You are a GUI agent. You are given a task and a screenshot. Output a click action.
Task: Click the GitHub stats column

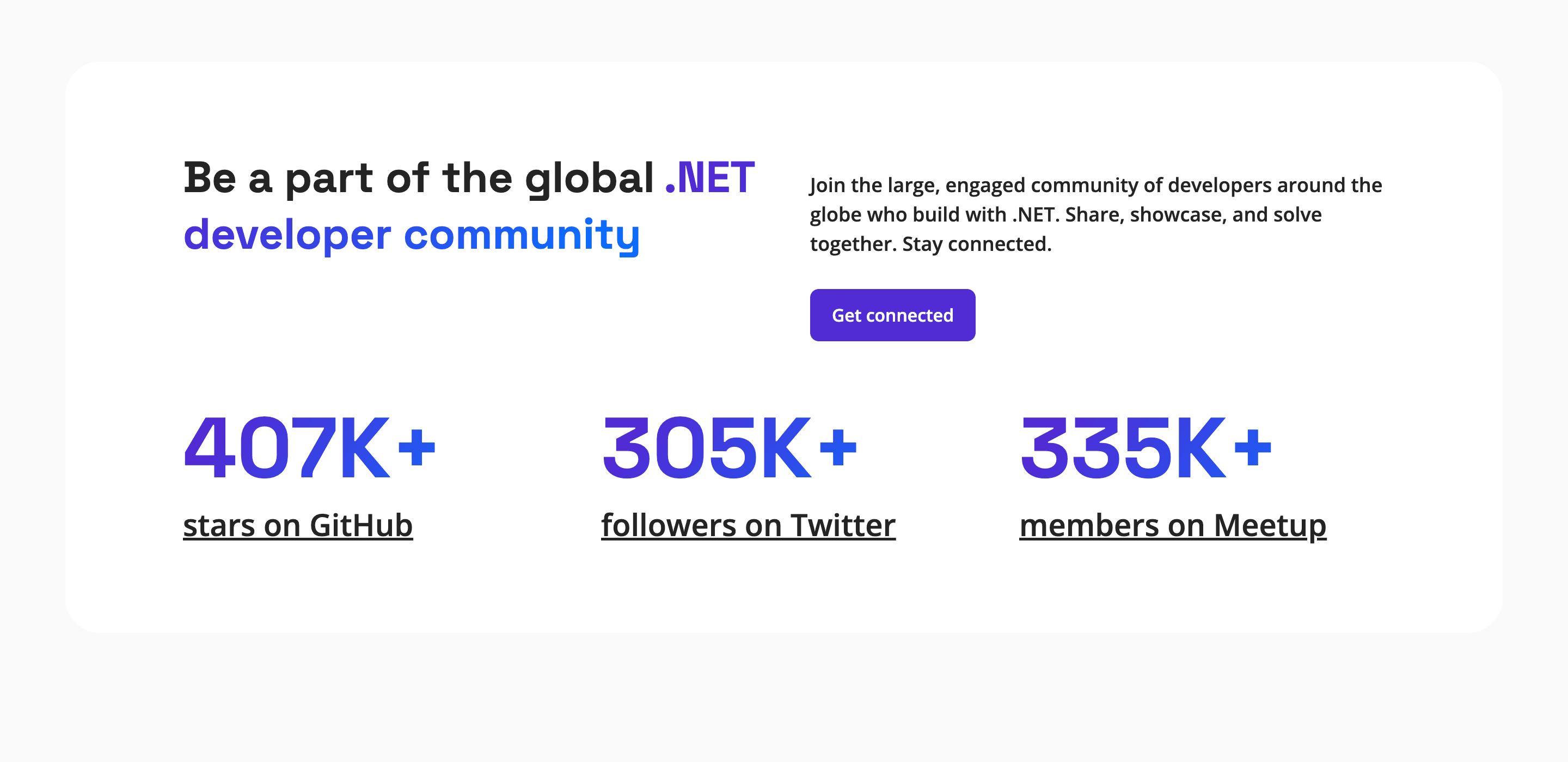tap(304, 481)
